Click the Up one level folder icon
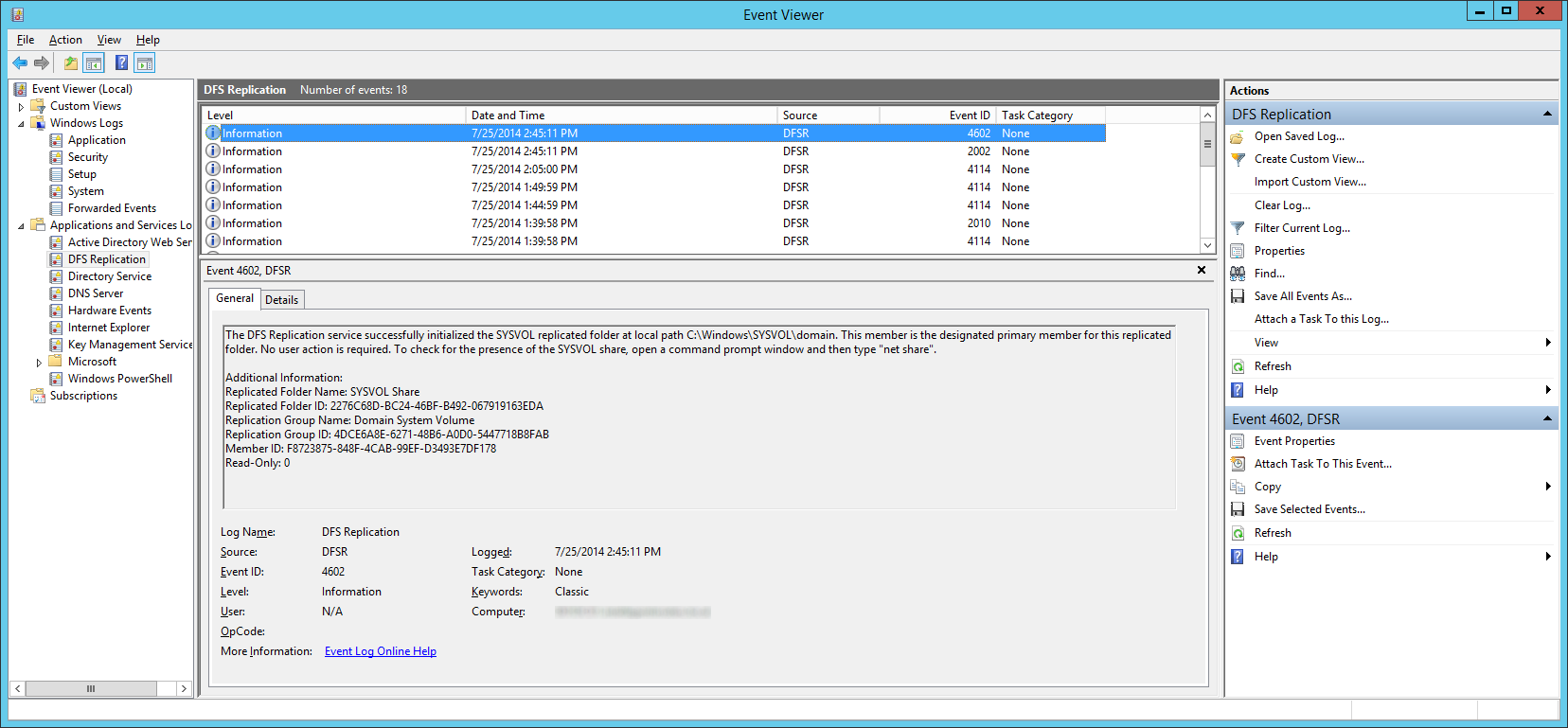 (71, 63)
